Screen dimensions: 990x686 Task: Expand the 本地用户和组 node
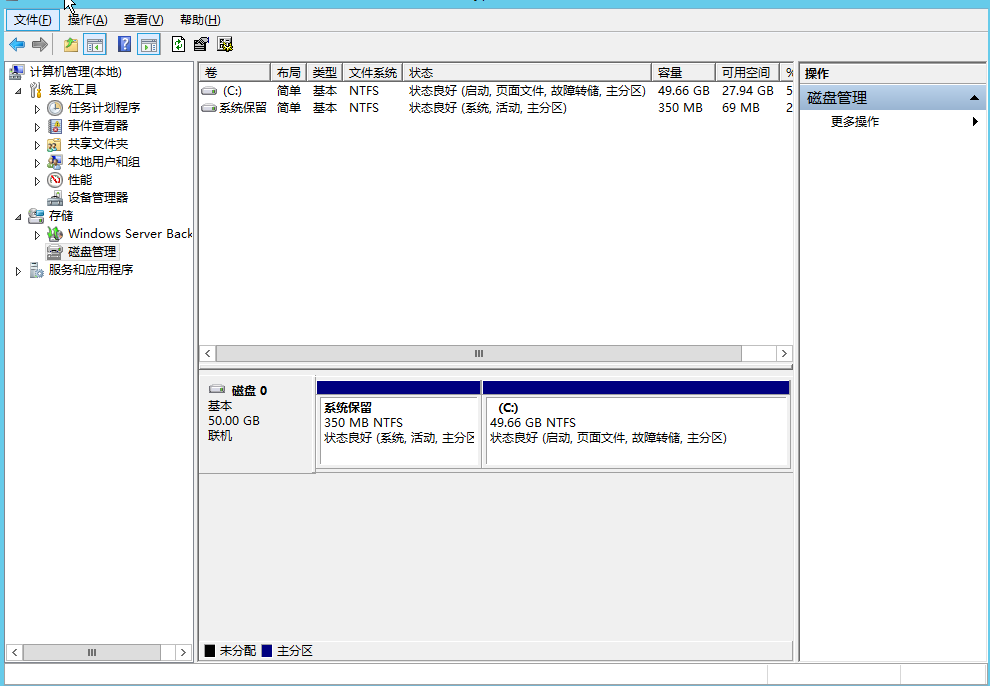click(37, 163)
